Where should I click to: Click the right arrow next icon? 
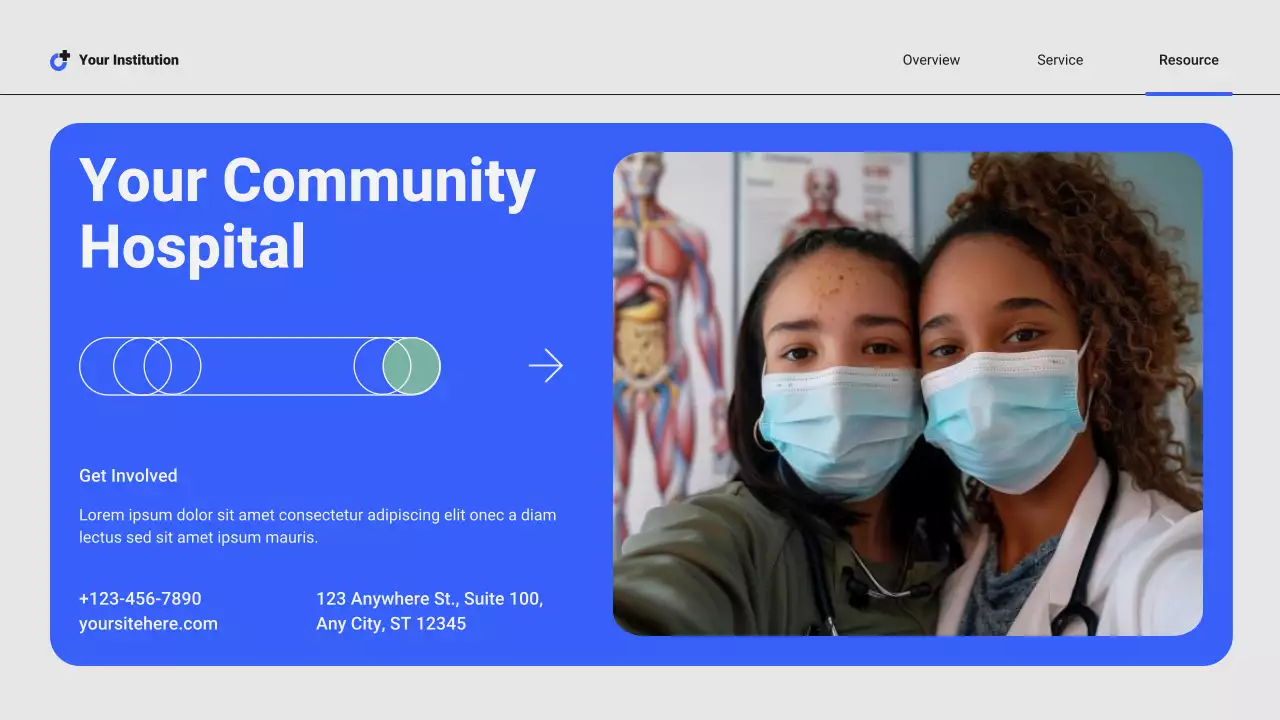546,366
